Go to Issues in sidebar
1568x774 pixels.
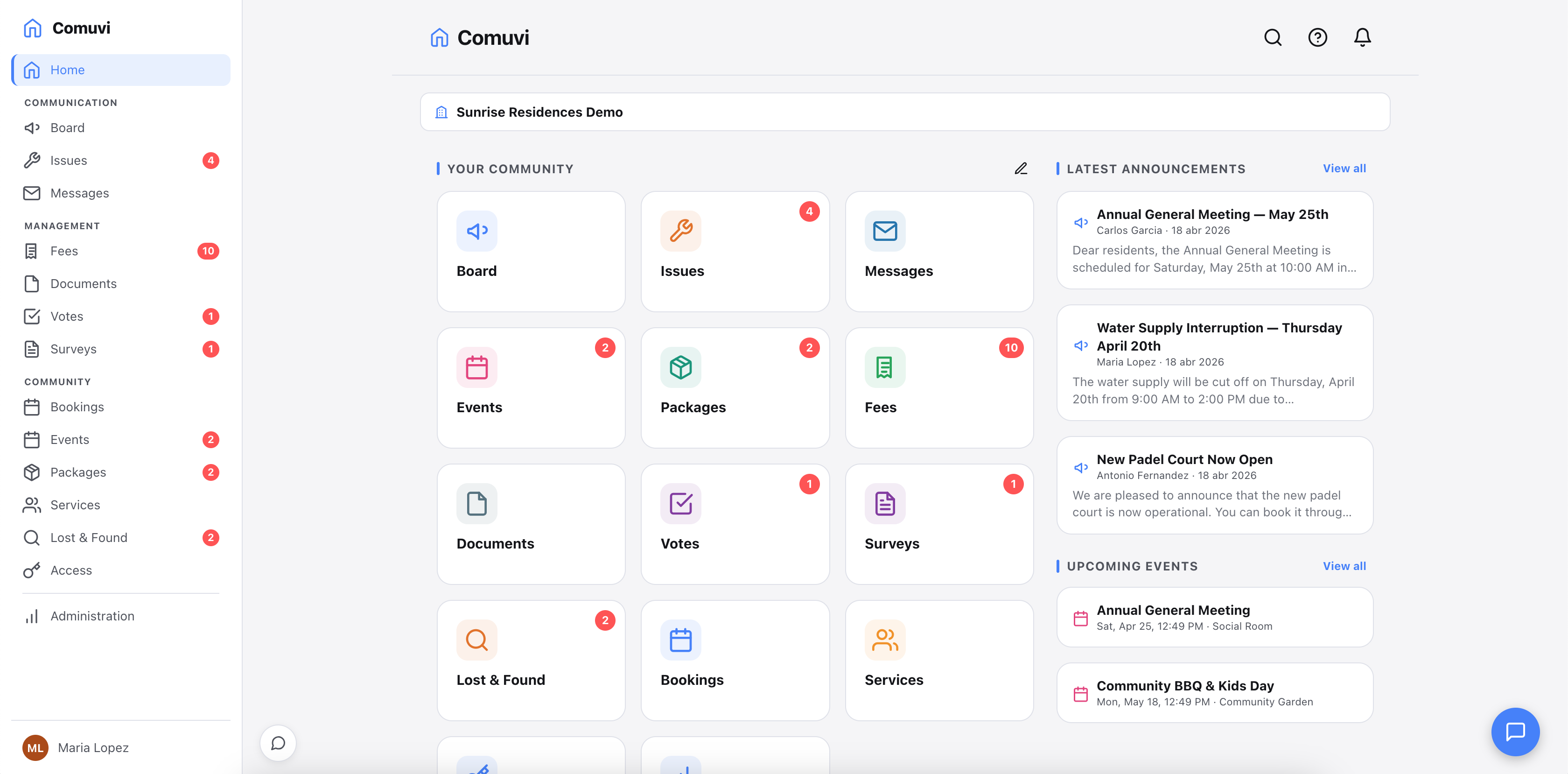[x=120, y=160]
